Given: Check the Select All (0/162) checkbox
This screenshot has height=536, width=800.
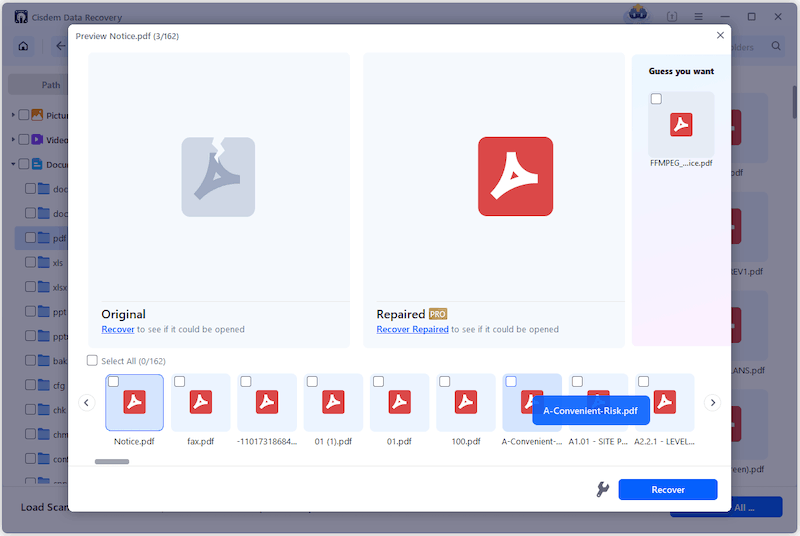Looking at the screenshot, I should coord(92,361).
